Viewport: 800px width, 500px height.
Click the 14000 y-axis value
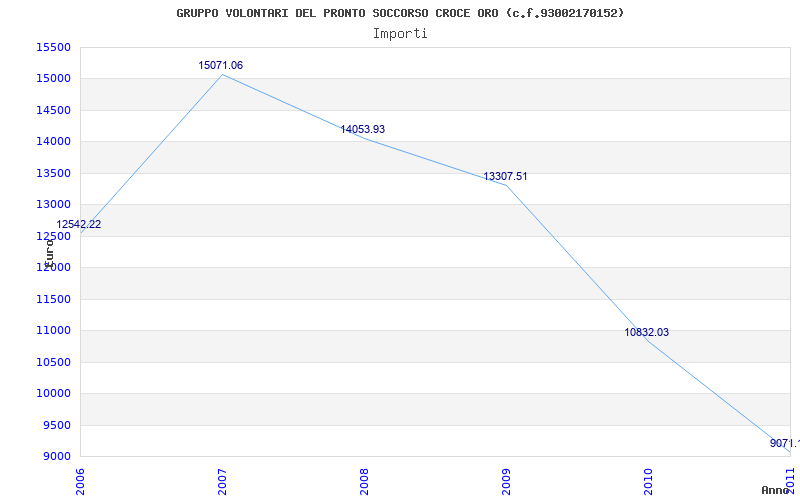(x=53, y=142)
